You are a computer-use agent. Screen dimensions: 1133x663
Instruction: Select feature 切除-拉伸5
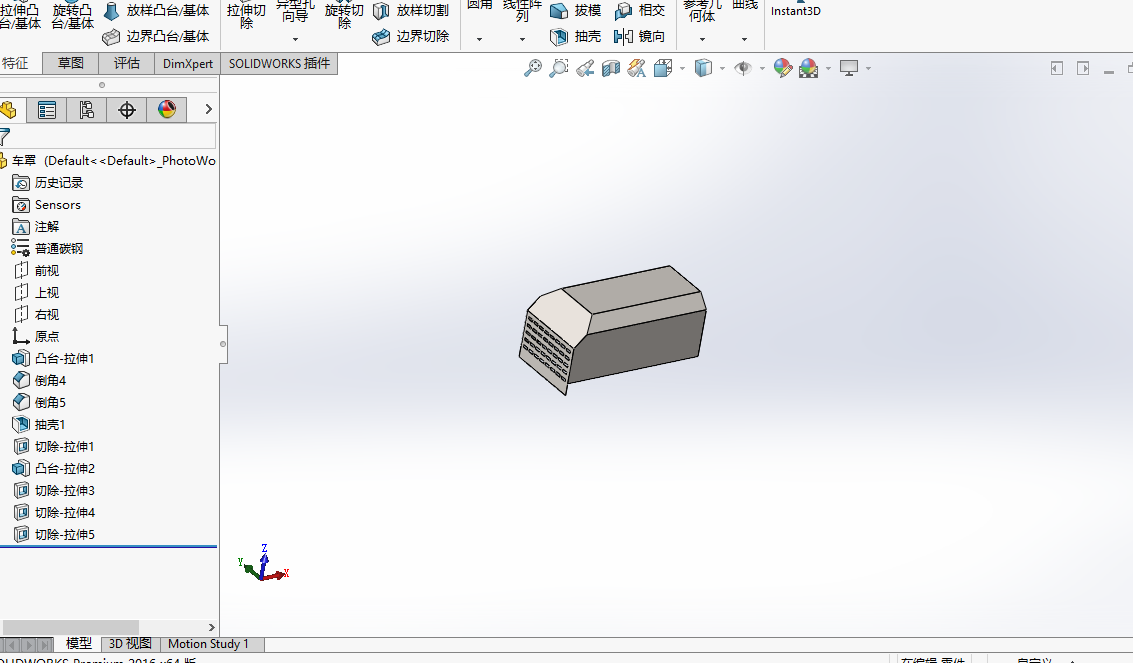pyautogui.click(x=53, y=534)
